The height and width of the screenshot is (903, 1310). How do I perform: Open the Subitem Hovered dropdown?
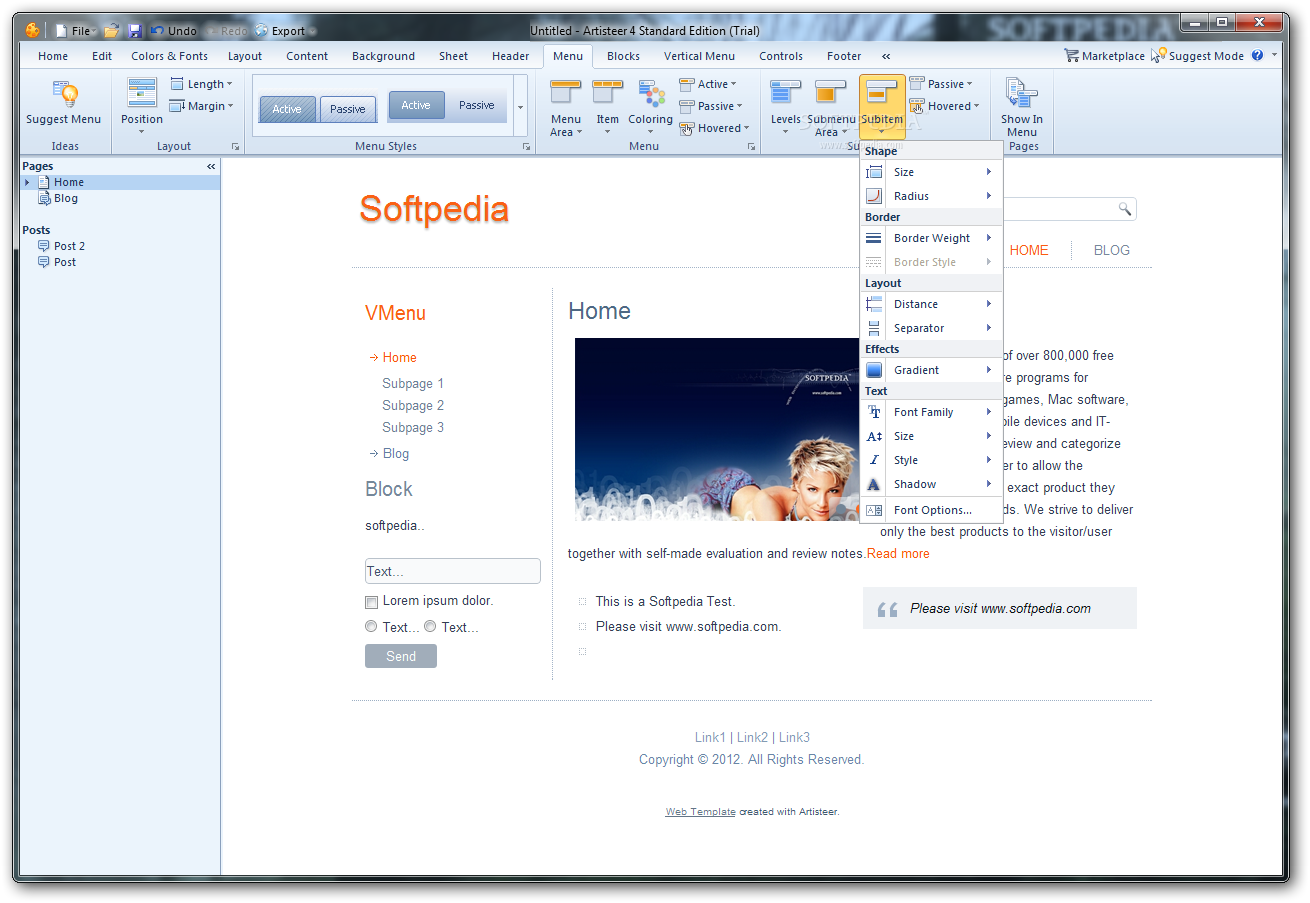[x=945, y=106]
